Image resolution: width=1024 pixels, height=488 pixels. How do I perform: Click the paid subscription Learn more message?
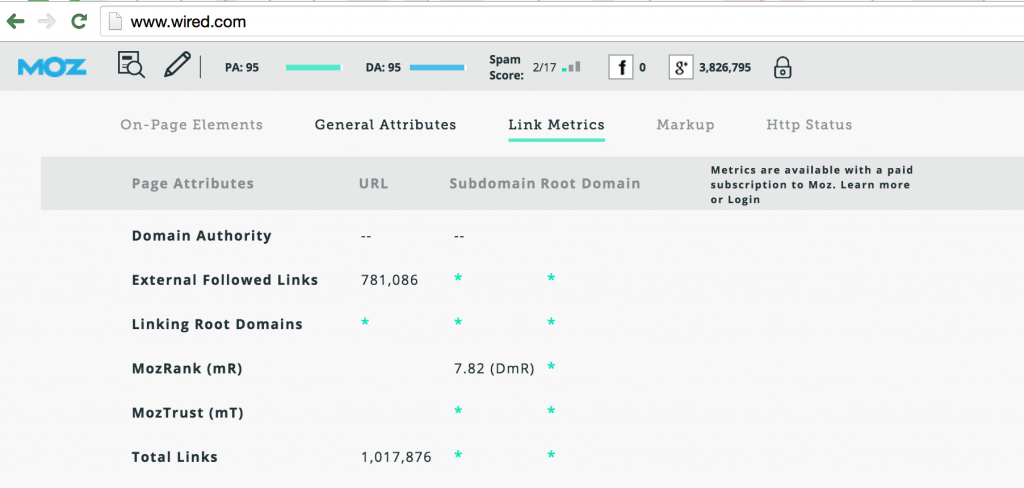point(810,185)
